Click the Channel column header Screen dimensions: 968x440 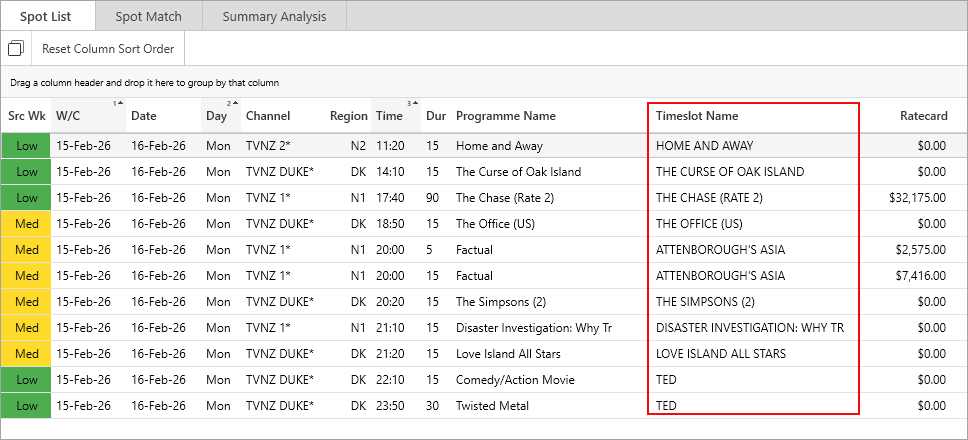tap(283, 115)
